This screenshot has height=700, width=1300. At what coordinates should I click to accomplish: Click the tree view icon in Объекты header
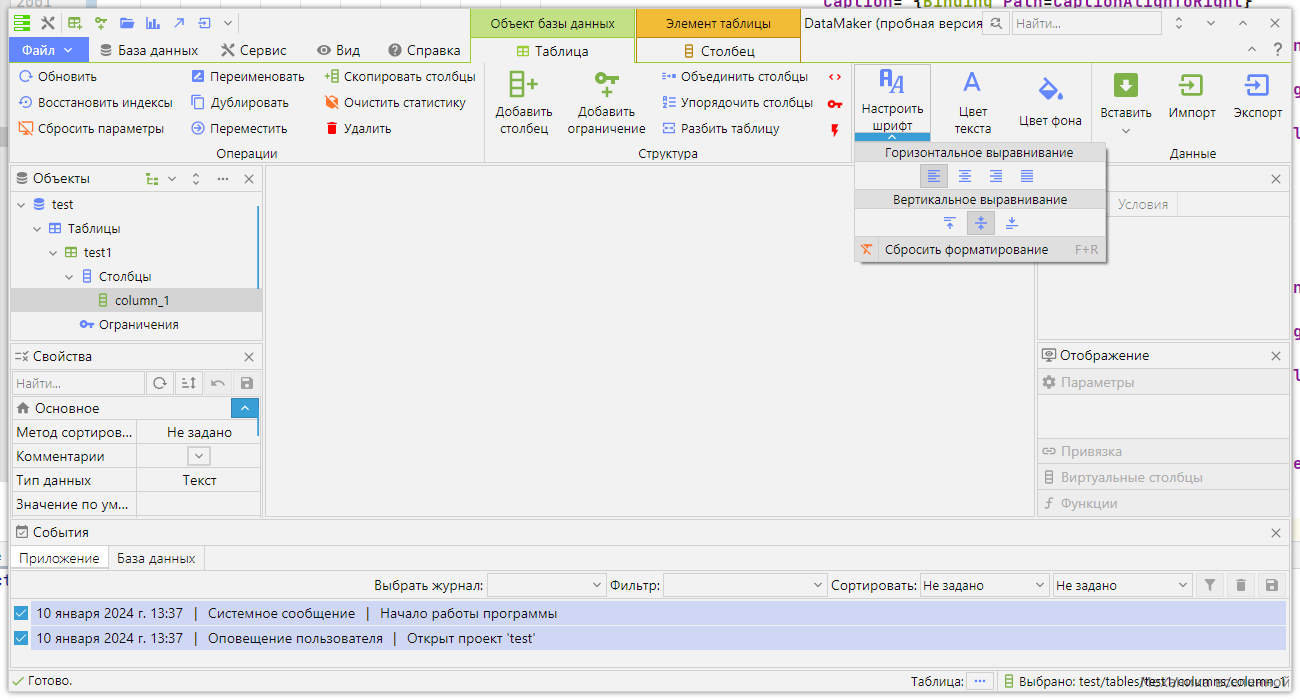click(x=152, y=179)
